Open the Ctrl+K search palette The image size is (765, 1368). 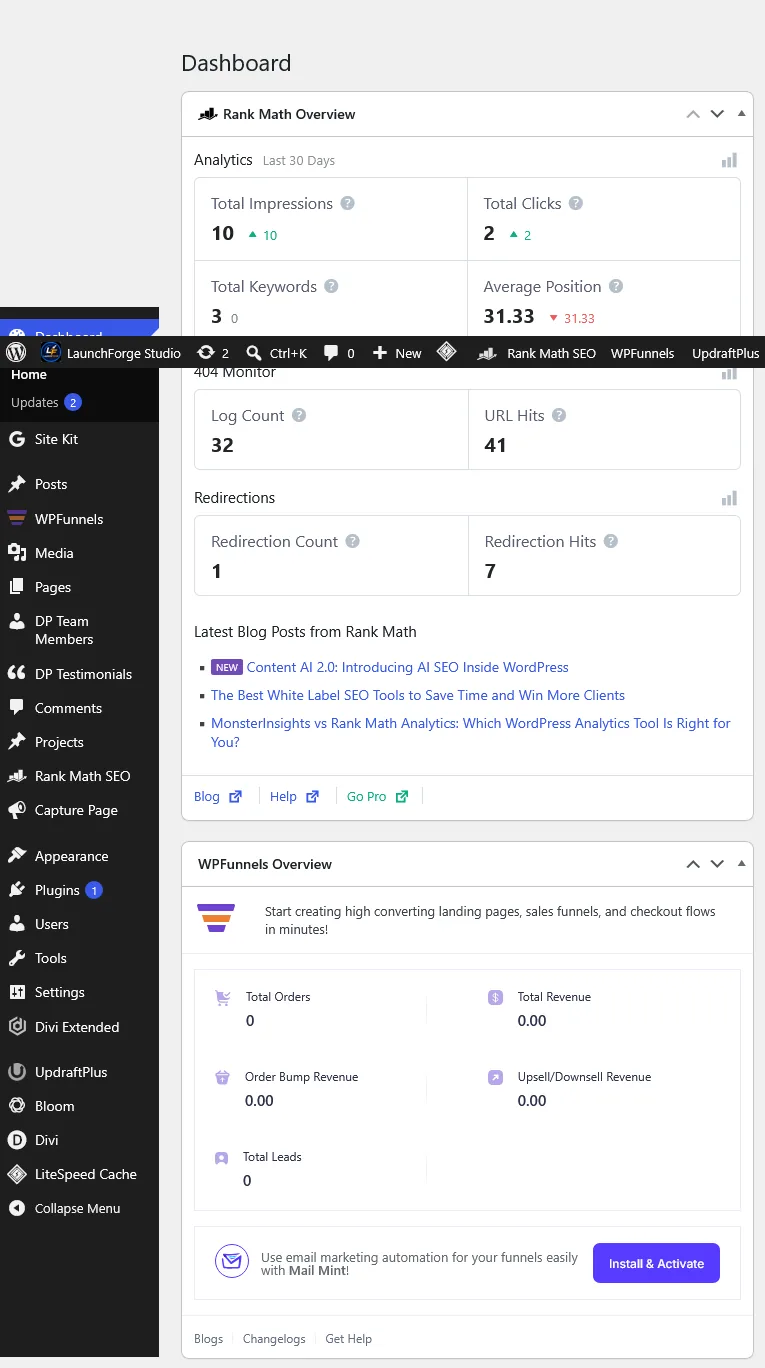coord(277,353)
